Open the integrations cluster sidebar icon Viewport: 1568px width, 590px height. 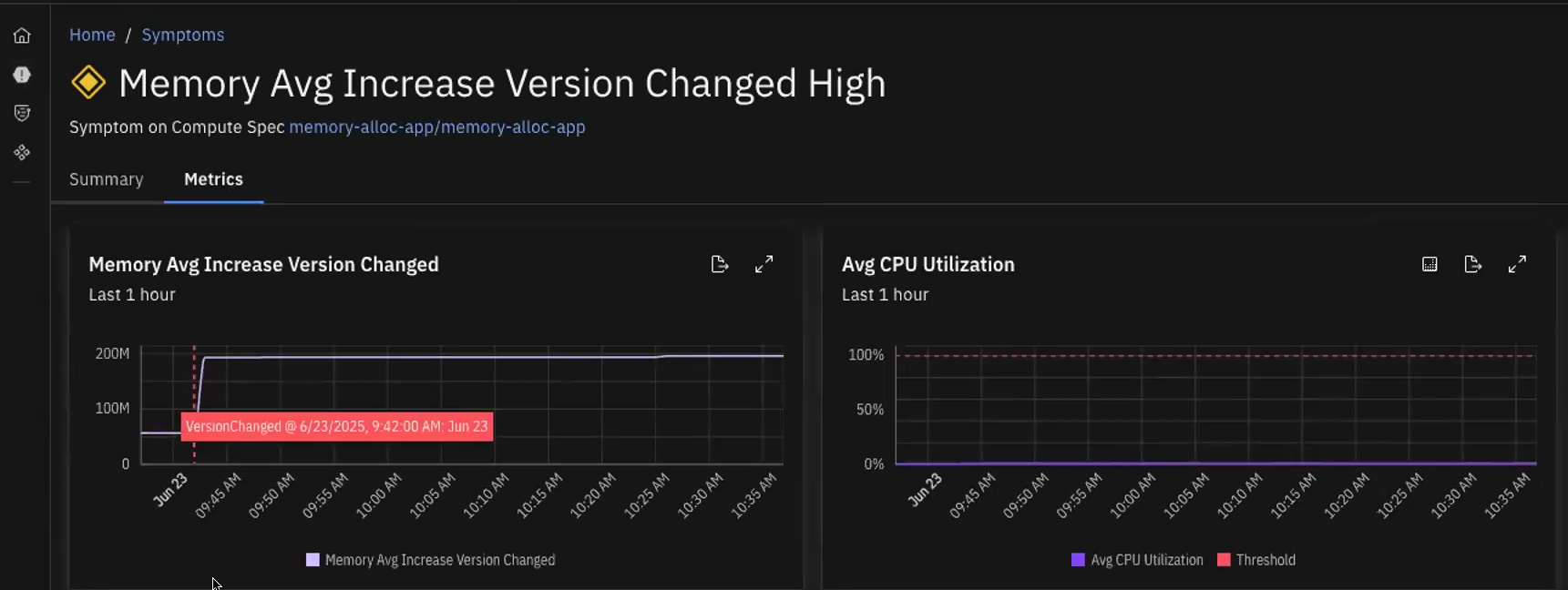[22, 152]
